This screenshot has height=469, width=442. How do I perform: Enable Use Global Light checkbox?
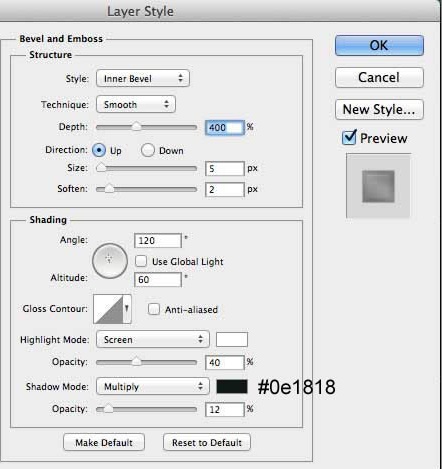tap(141, 261)
